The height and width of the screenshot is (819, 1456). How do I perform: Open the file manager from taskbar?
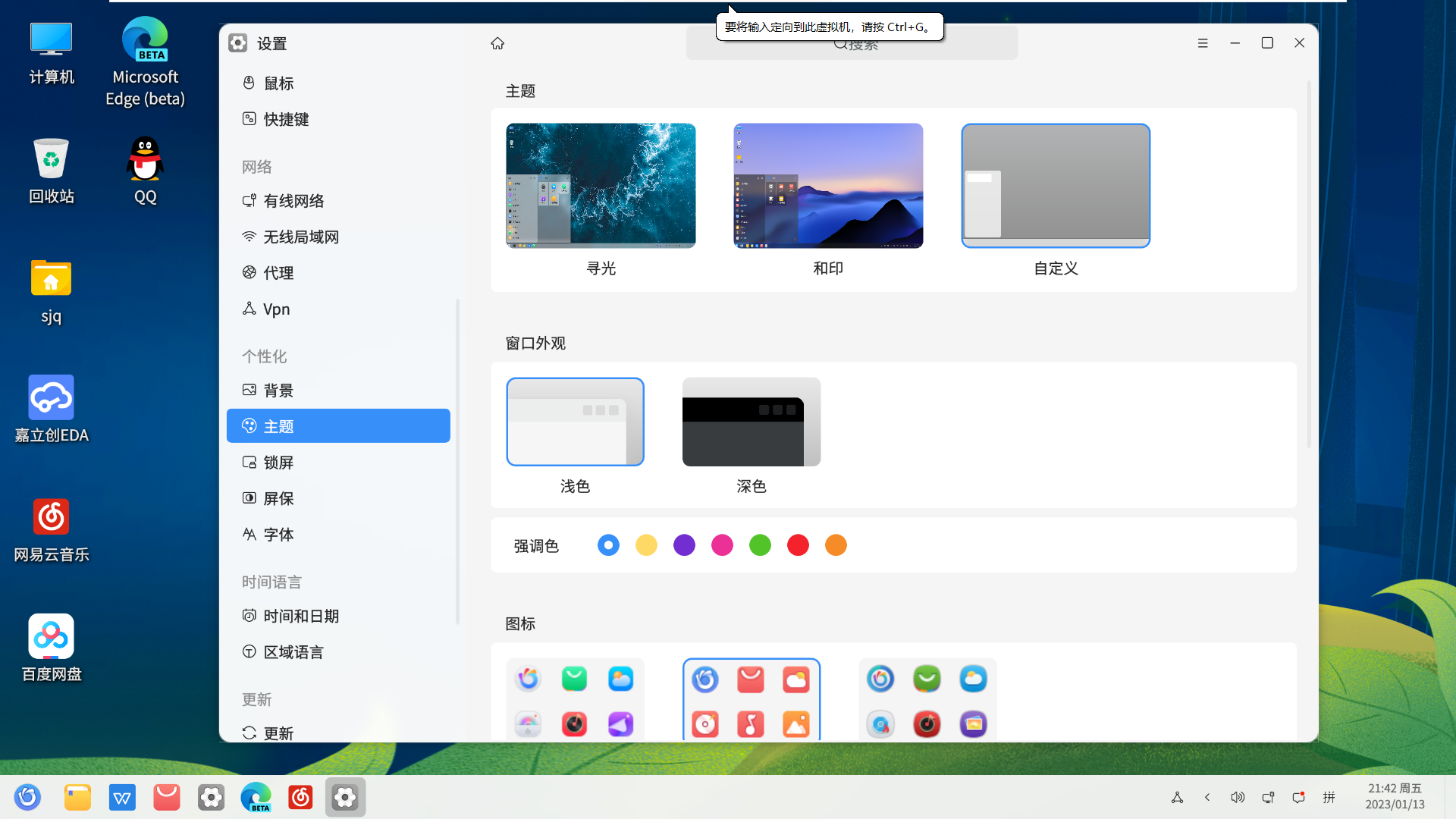[x=77, y=797]
